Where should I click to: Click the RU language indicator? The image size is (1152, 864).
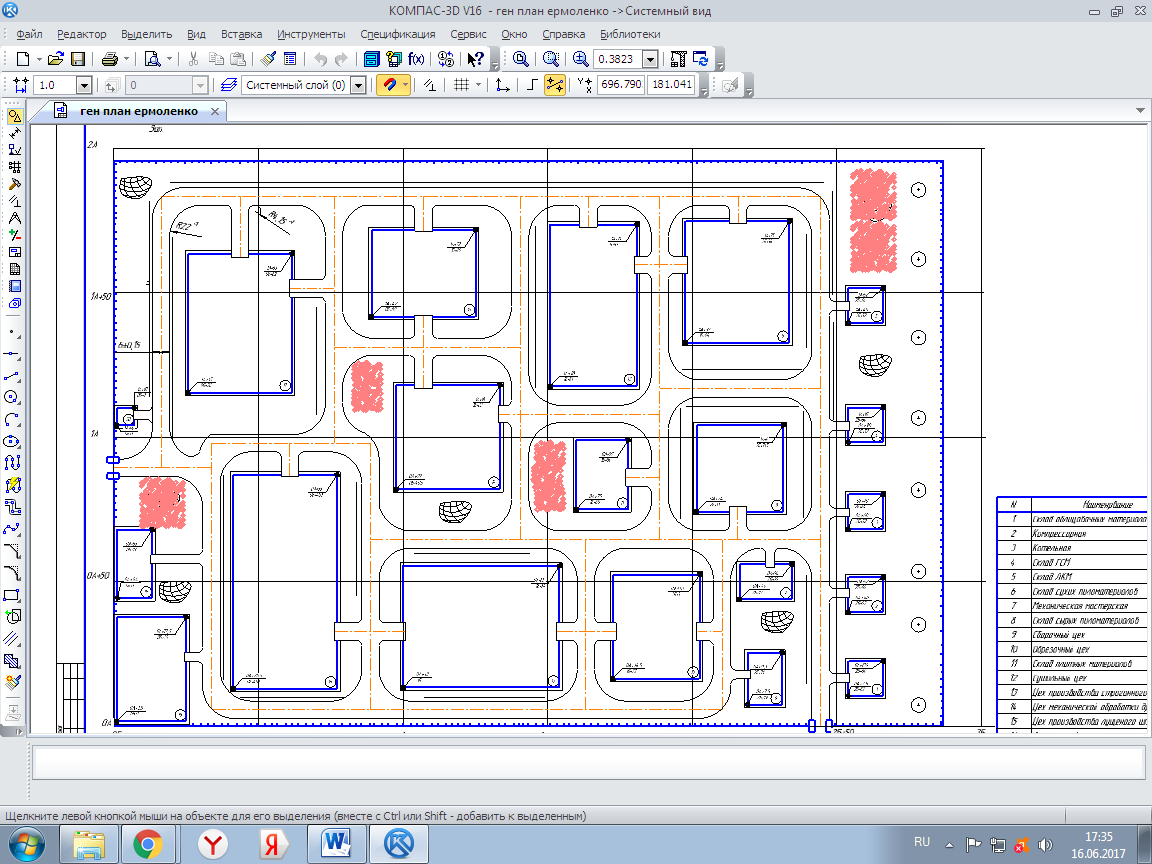(x=921, y=842)
